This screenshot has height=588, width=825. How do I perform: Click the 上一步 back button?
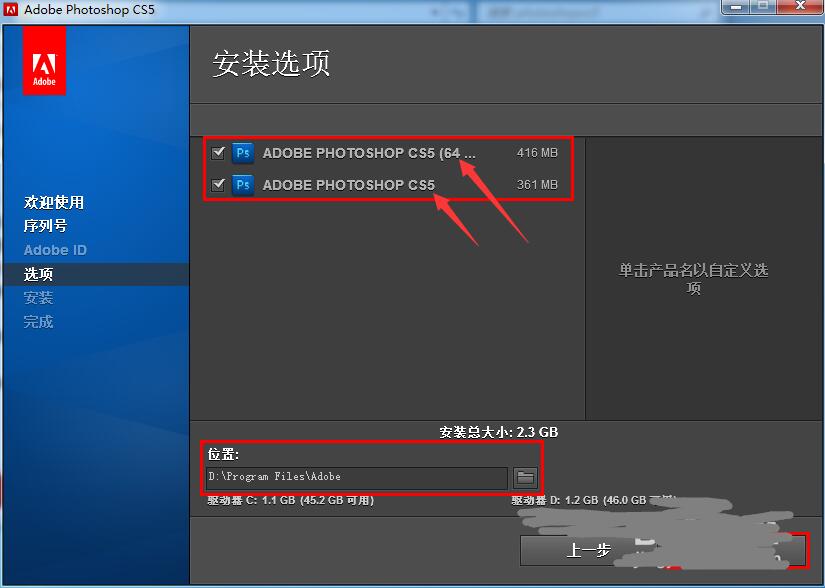click(588, 550)
